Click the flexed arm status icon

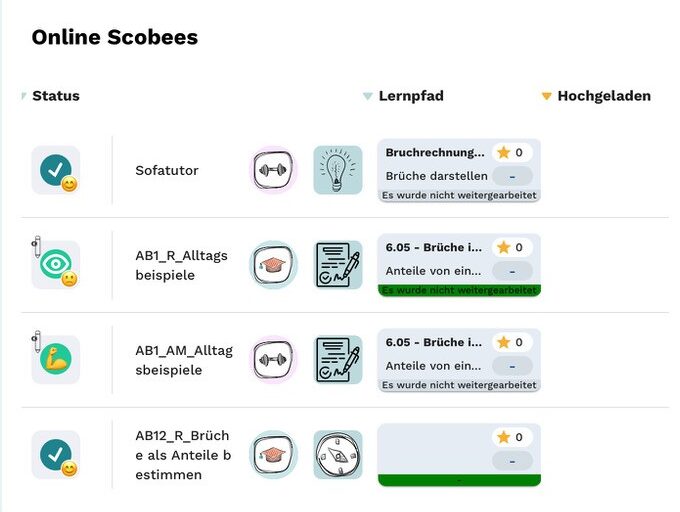[x=55, y=360]
